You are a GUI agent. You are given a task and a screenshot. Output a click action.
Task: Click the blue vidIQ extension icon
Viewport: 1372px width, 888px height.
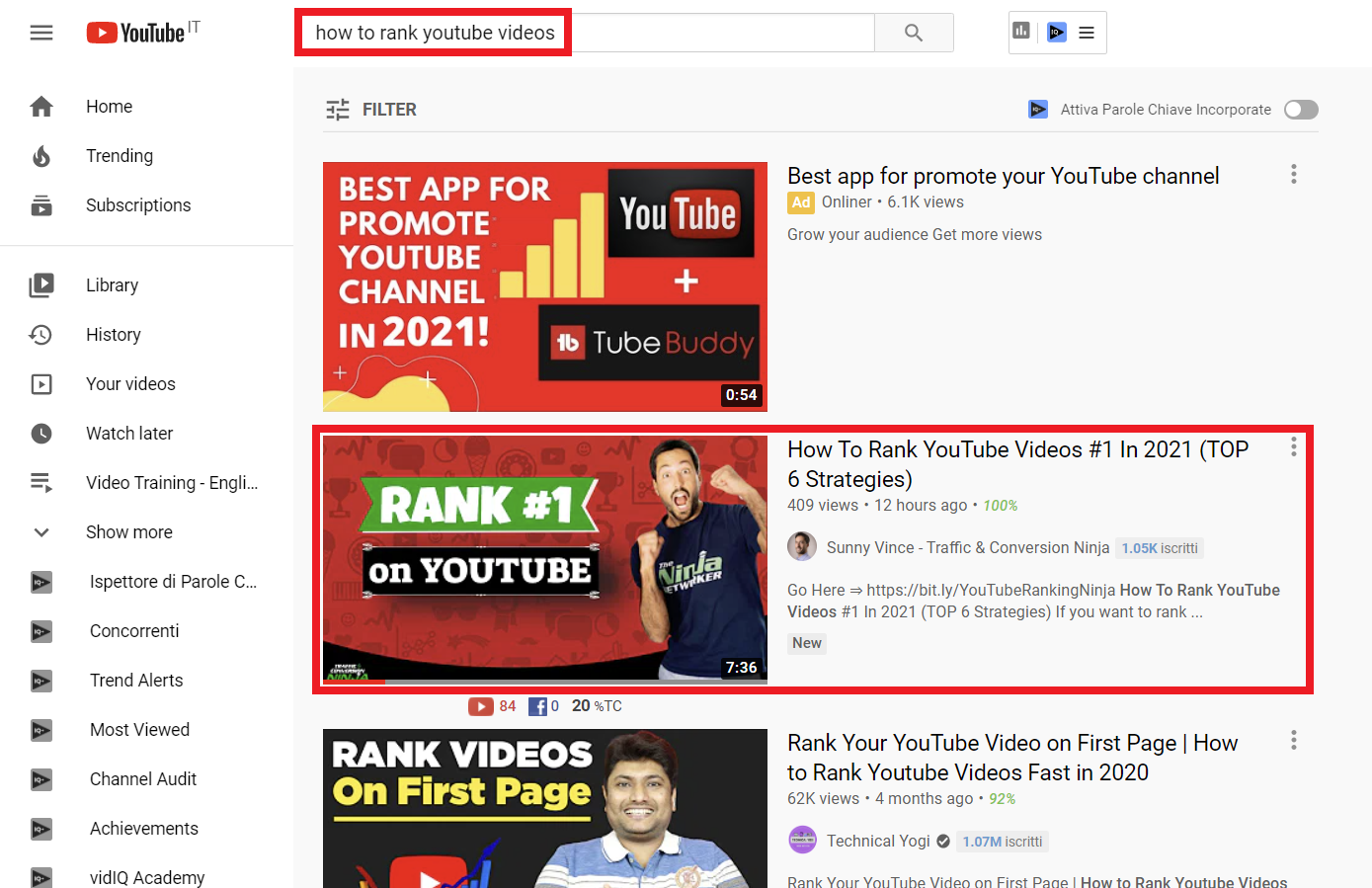pyautogui.click(x=1057, y=32)
